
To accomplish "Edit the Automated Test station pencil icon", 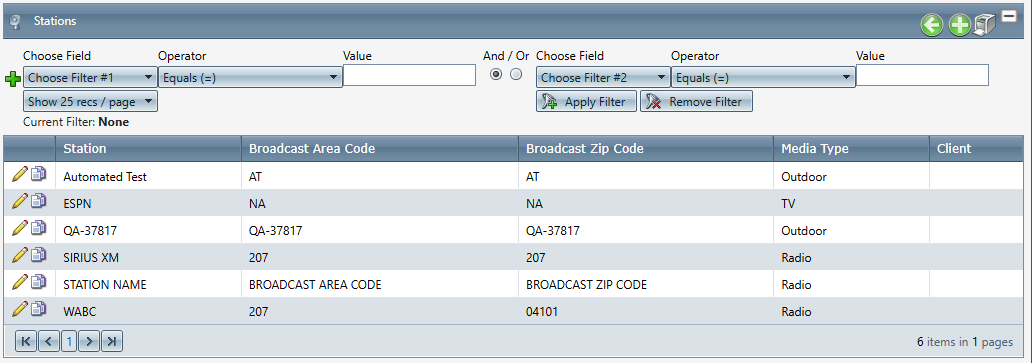I will pyautogui.click(x=20, y=174).
